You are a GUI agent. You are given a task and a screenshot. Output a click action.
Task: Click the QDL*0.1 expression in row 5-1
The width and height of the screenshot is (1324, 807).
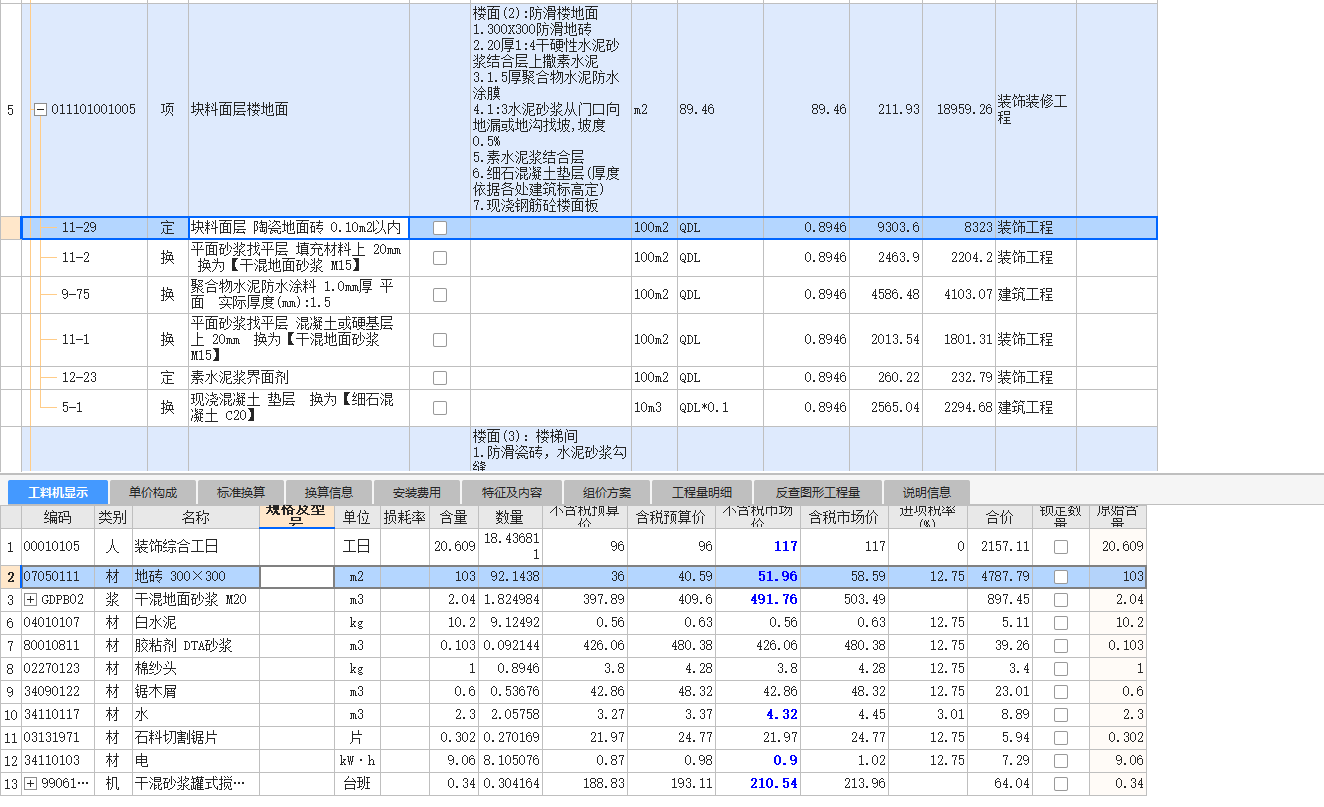(720, 408)
